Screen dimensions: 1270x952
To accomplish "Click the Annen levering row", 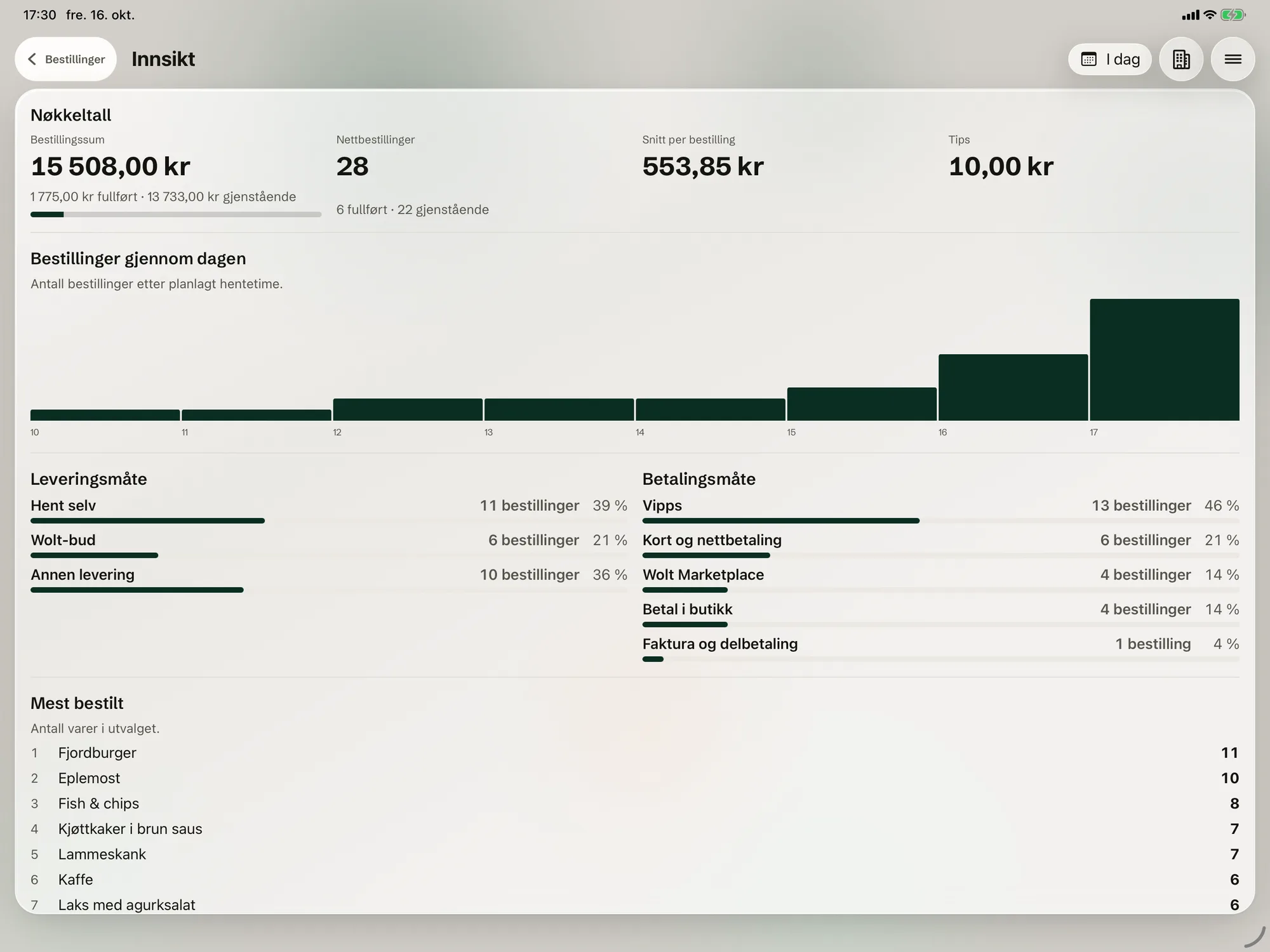I will pyautogui.click(x=329, y=579).
